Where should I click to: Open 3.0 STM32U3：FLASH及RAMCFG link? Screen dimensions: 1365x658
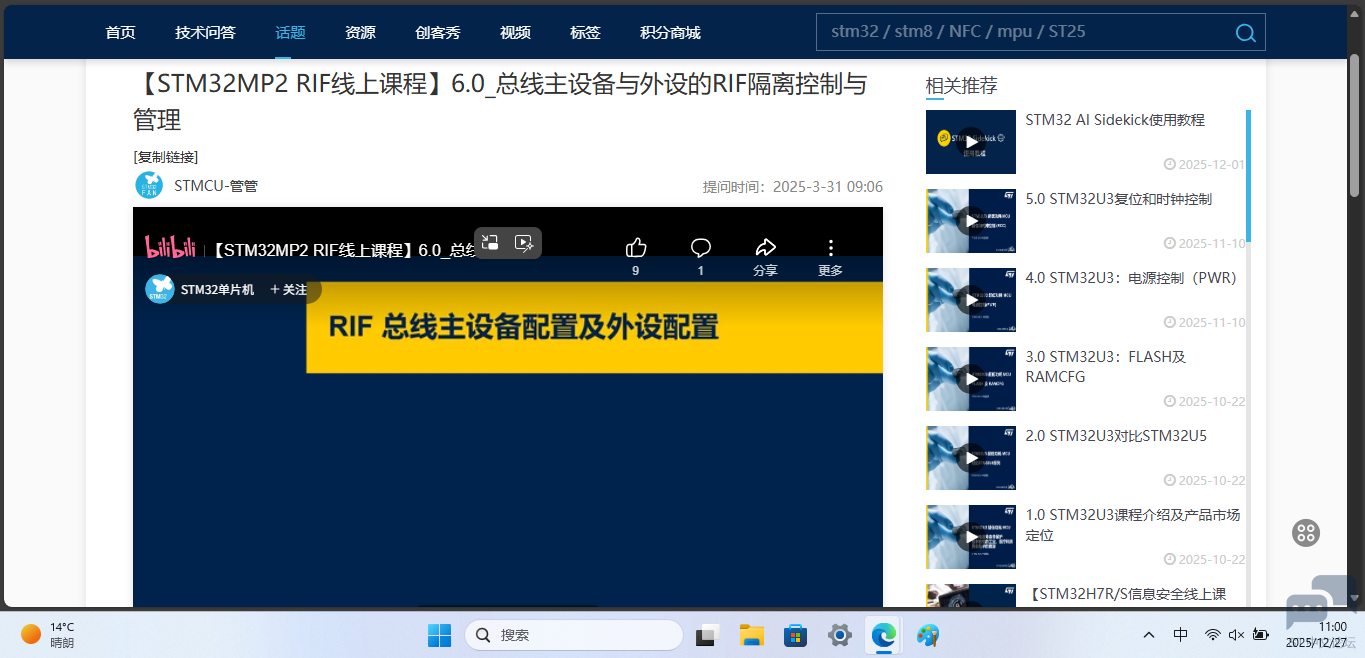1106,367
